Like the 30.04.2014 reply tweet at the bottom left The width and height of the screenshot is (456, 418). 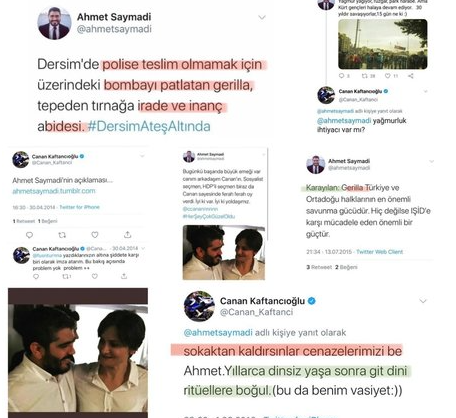coord(95,276)
